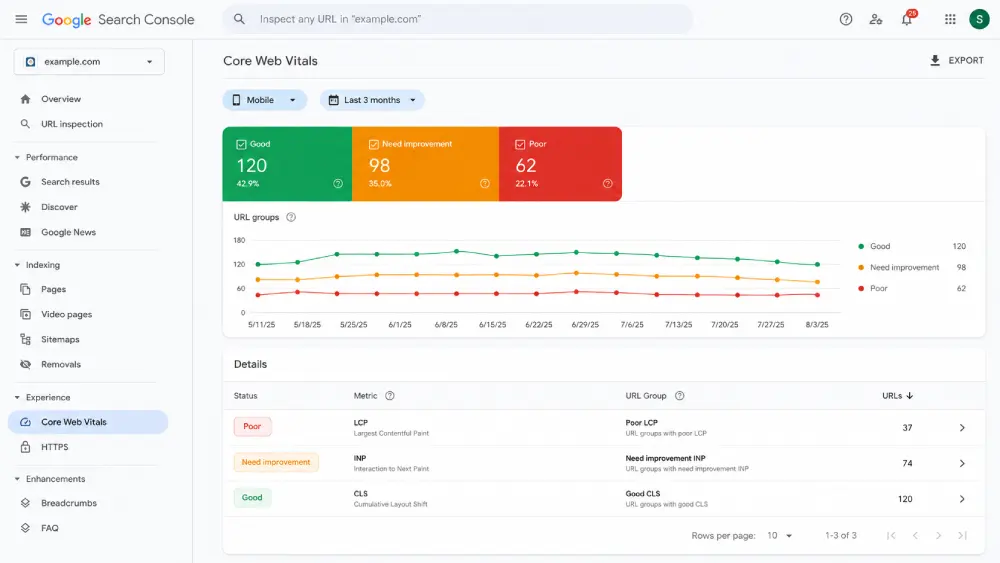Toggle the Poor checkbox
The width and height of the screenshot is (1000, 563).
[520, 145]
